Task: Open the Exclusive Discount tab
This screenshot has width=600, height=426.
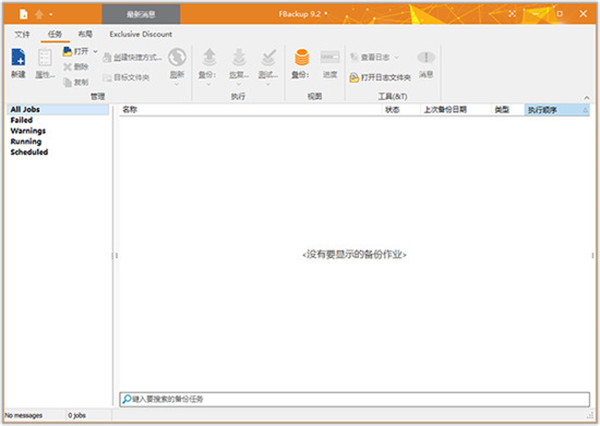Action: point(141,34)
